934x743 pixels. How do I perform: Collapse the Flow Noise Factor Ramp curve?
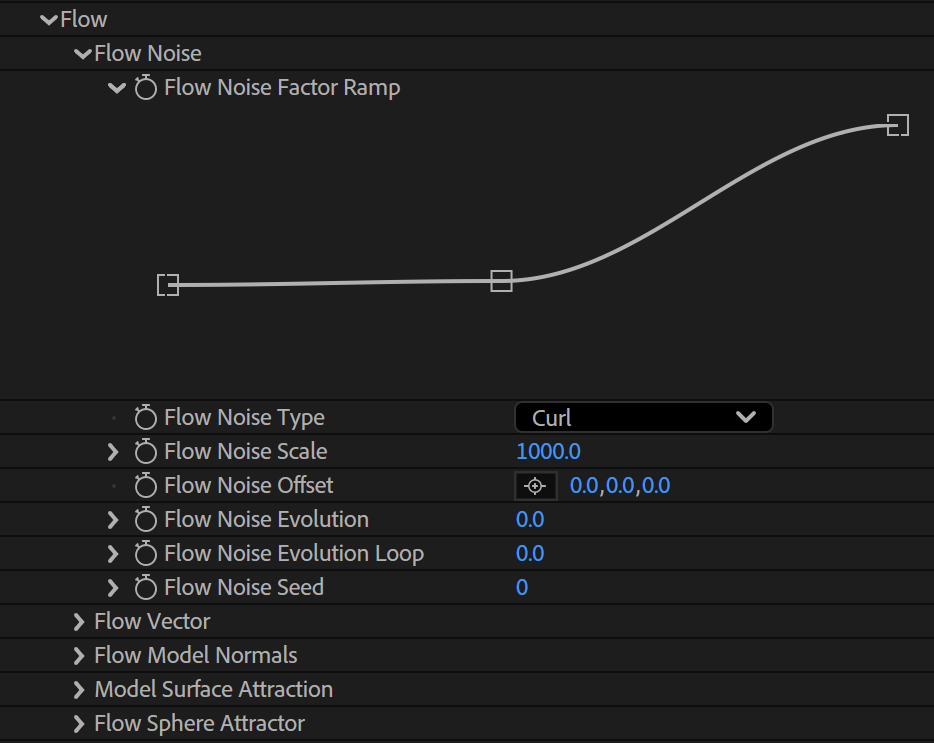point(117,88)
